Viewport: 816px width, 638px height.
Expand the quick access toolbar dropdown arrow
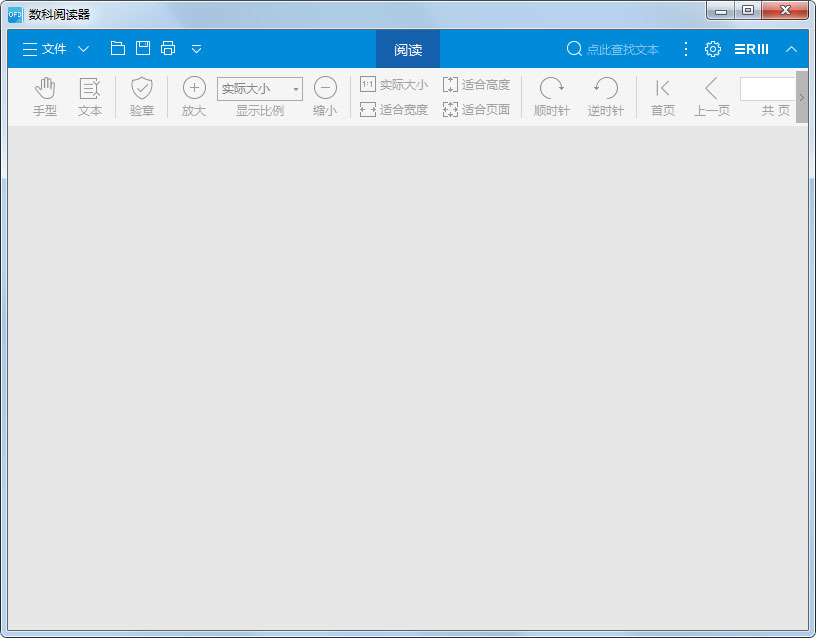coord(196,49)
